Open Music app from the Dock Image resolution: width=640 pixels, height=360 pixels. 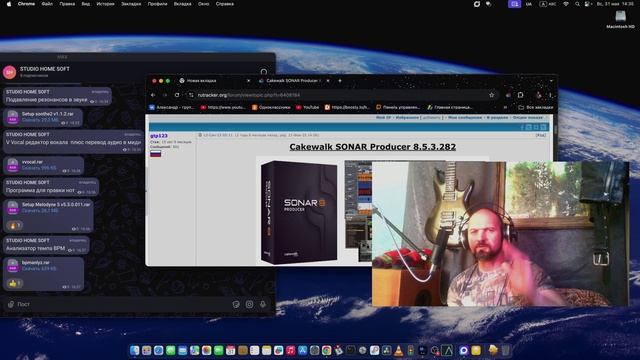click(290, 350)
